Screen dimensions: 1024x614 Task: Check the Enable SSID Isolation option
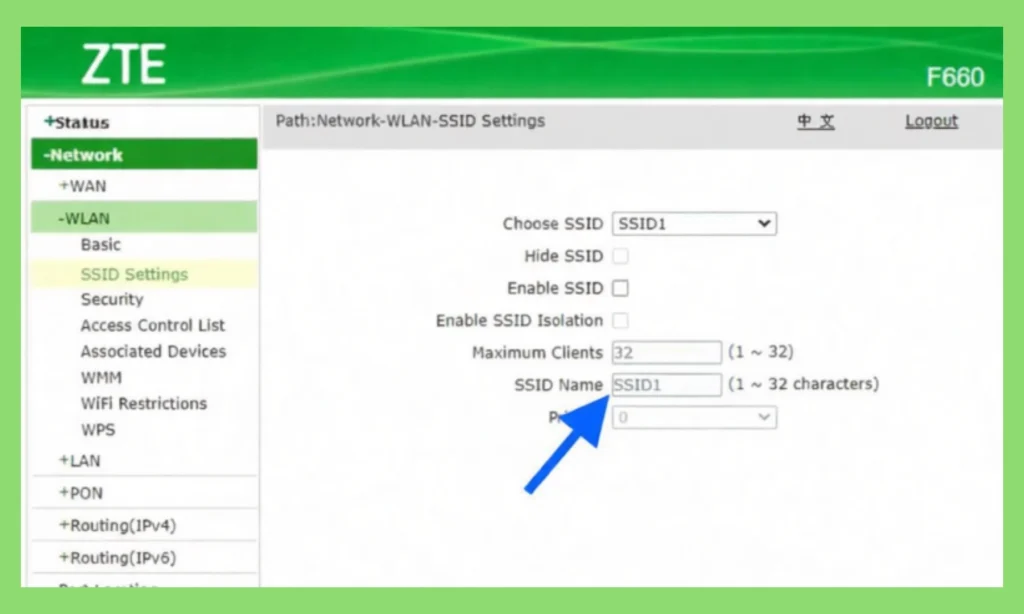click(x=621, y=320)
